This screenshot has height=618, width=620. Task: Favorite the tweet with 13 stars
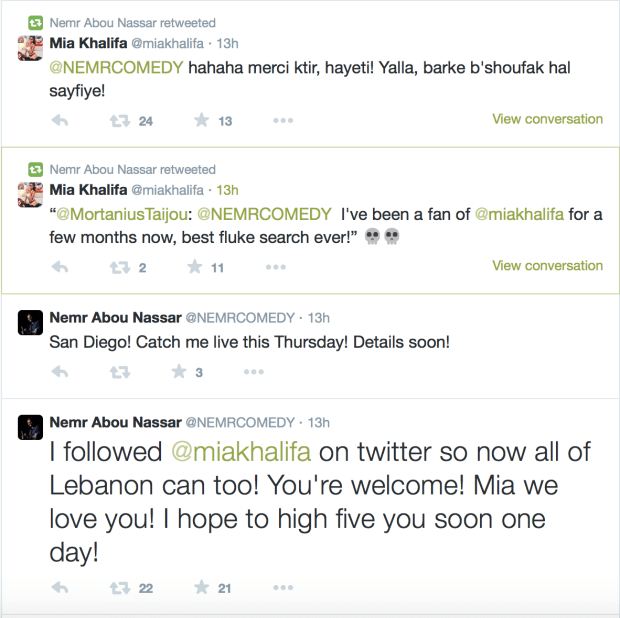[201, 121]
